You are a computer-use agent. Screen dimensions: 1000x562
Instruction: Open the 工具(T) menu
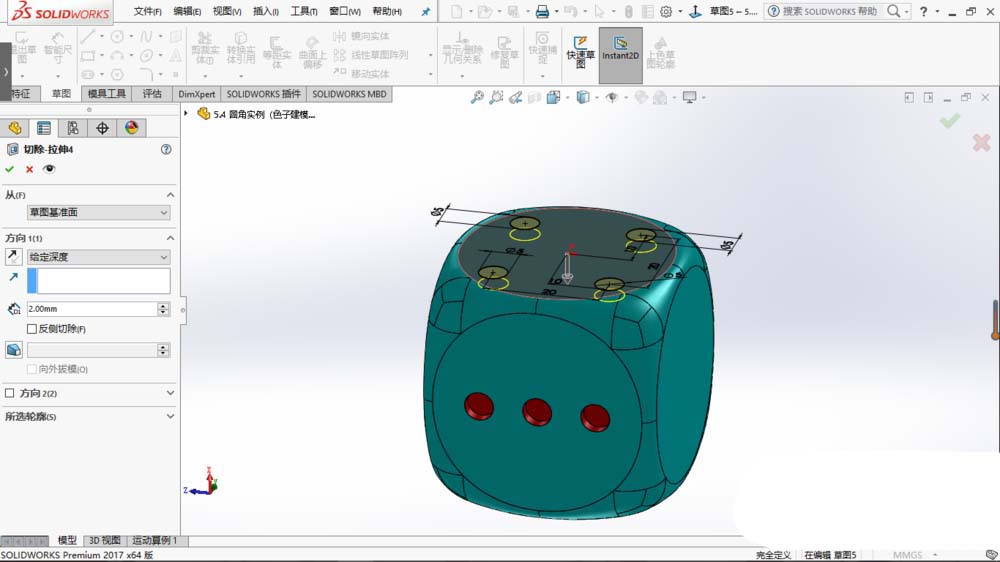click(304, 11)
